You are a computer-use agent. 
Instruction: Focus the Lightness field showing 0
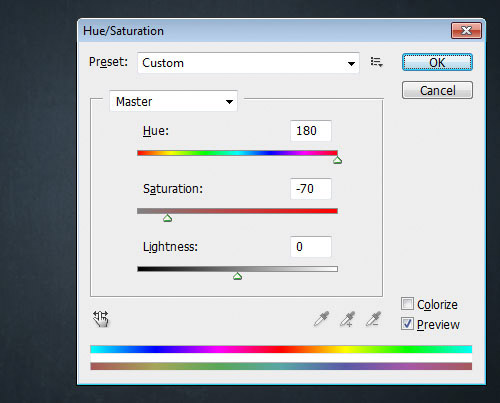(311, 247)
